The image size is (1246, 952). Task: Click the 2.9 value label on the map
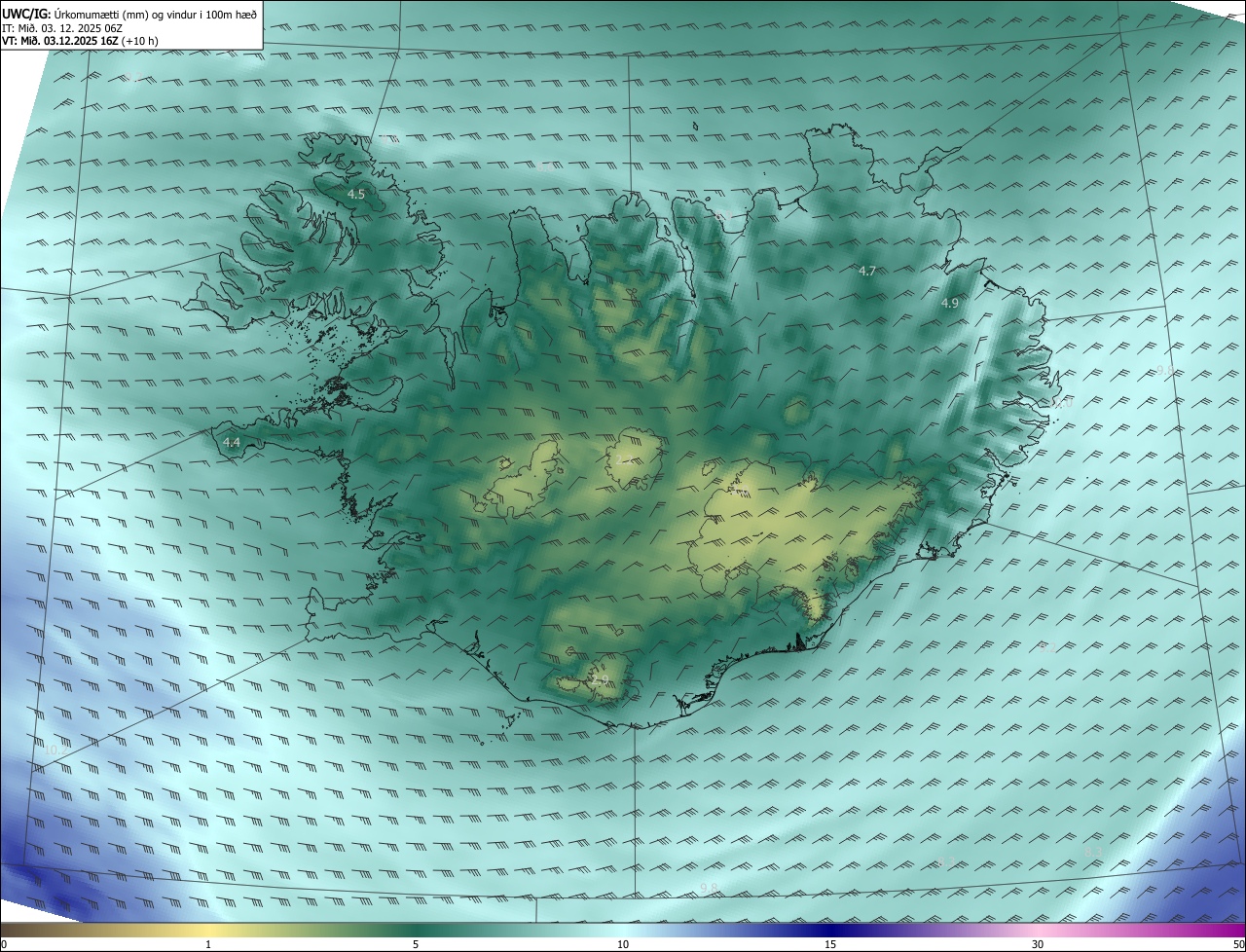click(600, 679)
